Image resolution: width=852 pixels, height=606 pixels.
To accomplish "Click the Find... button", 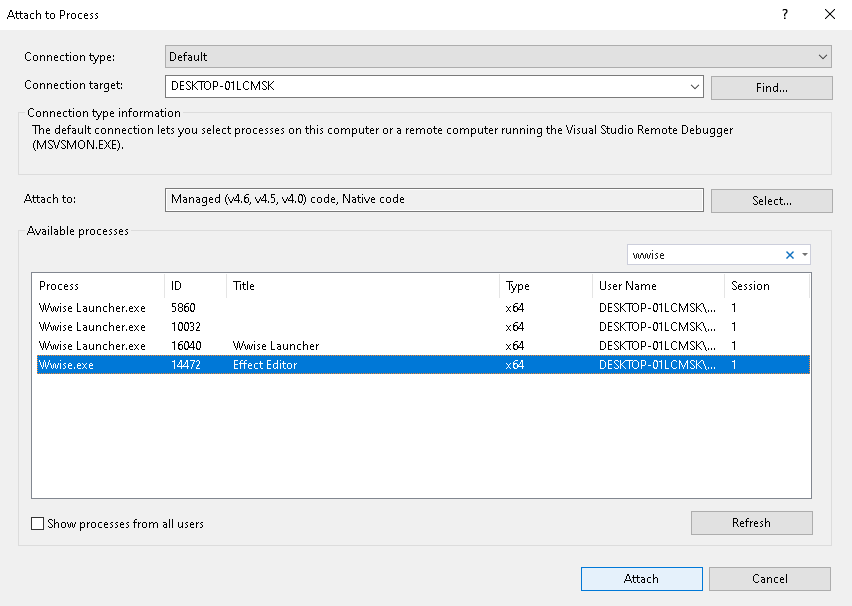I will 772,88.
